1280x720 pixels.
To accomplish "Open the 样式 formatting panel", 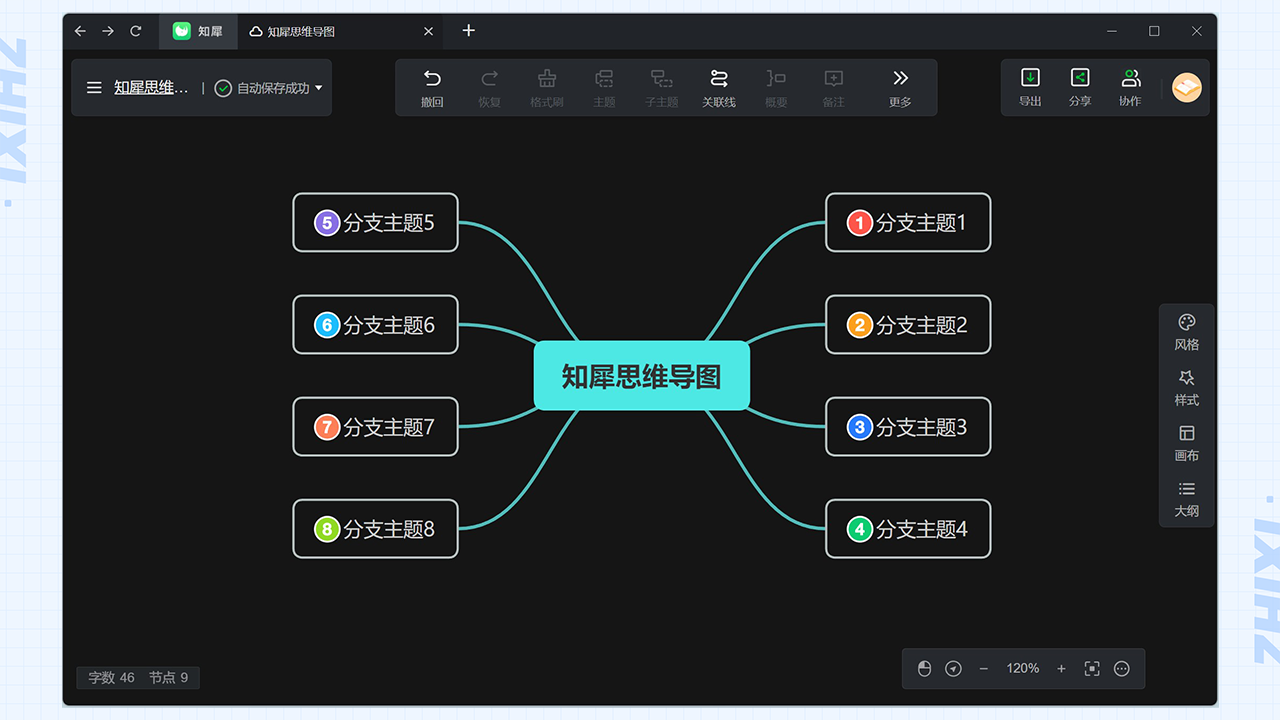I will [1186, 388].
